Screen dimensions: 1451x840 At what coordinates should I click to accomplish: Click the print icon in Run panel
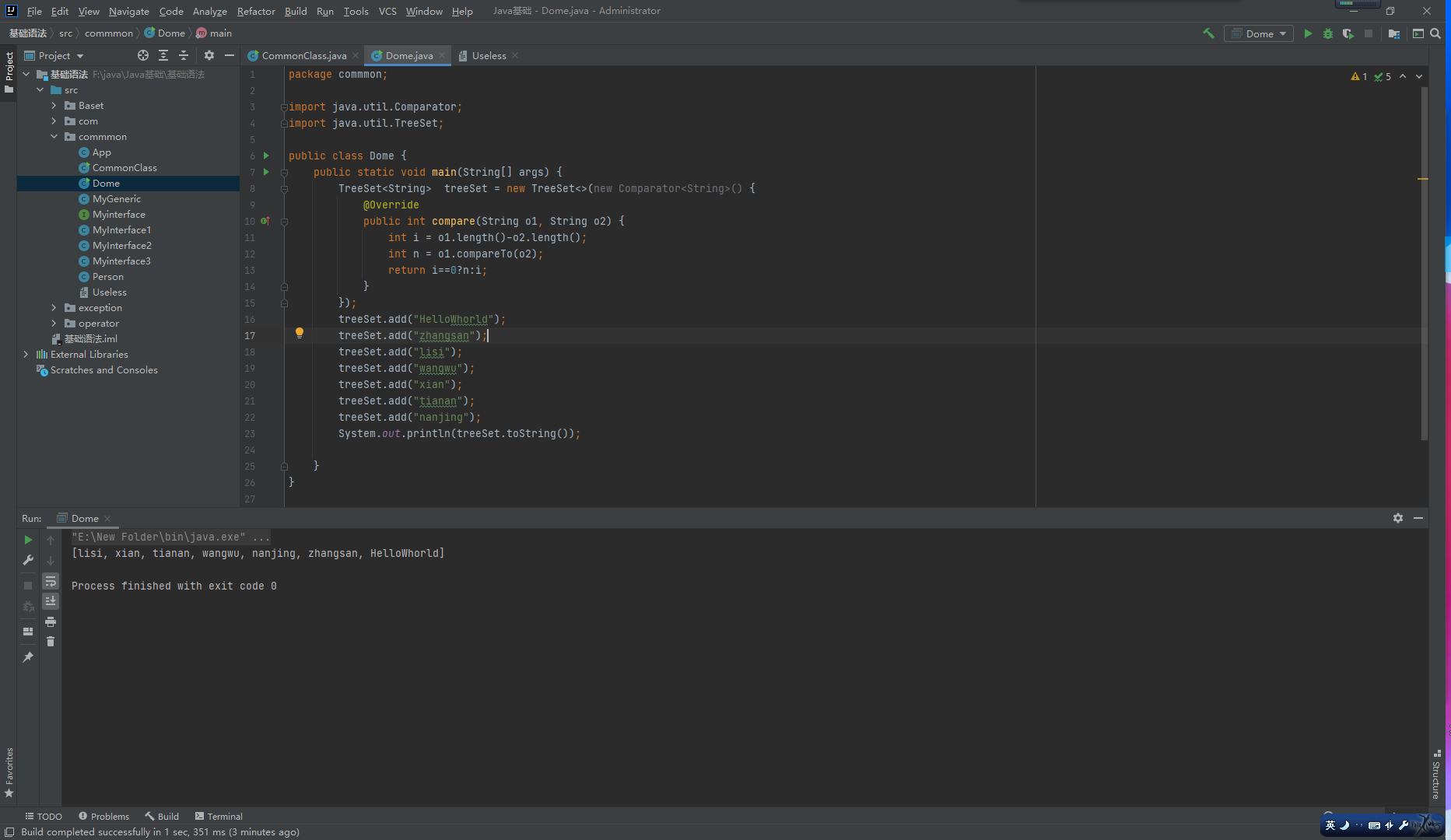(51, 621)
